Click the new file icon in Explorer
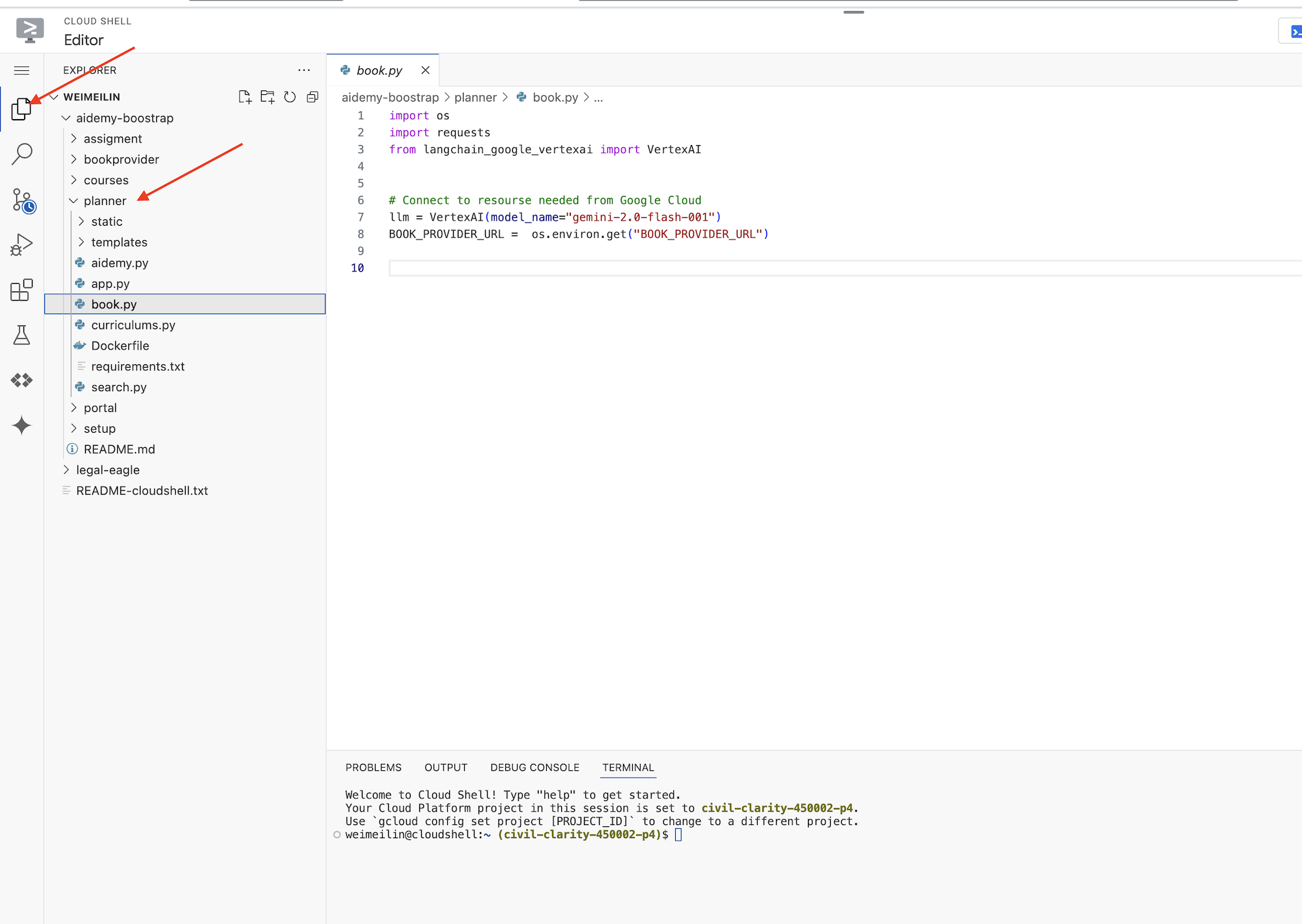Viewport: 1302px width, 924px height. click(245, 97)
